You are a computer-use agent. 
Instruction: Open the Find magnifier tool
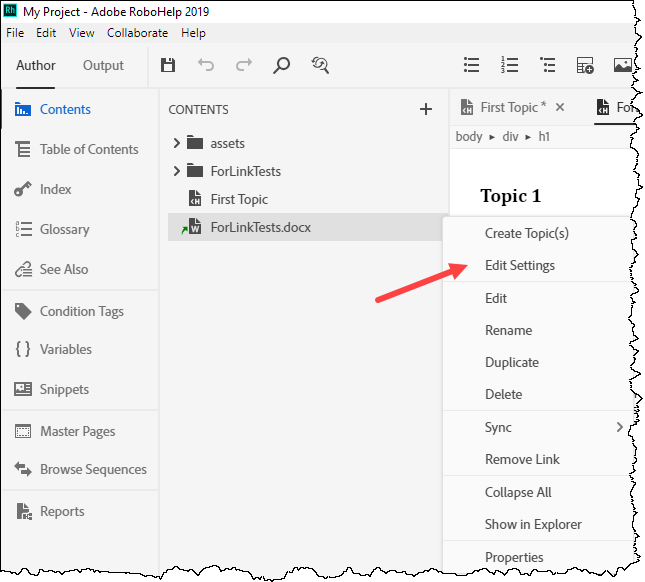point(281,66)
